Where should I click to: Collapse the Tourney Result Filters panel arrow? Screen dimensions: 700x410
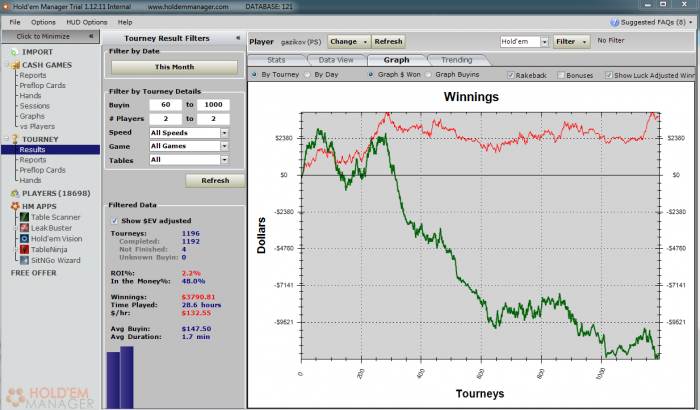[x=238, y=38]
